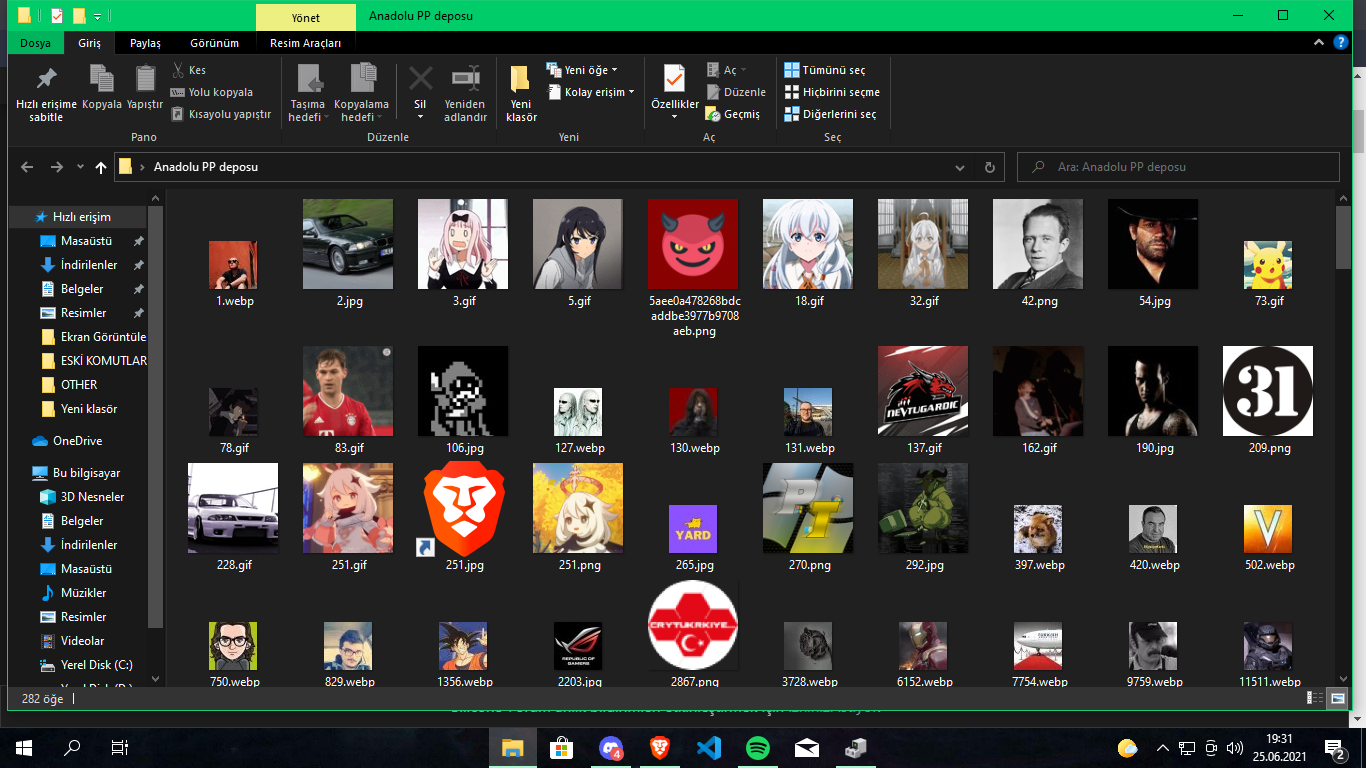Select the 2867.png thumbnail
This screenshot has height=768, width=1366.
693,625
